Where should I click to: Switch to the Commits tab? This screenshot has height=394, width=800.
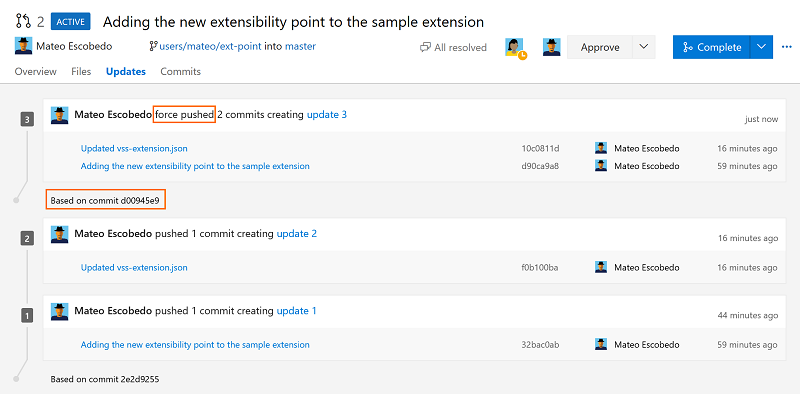point(181,72)
